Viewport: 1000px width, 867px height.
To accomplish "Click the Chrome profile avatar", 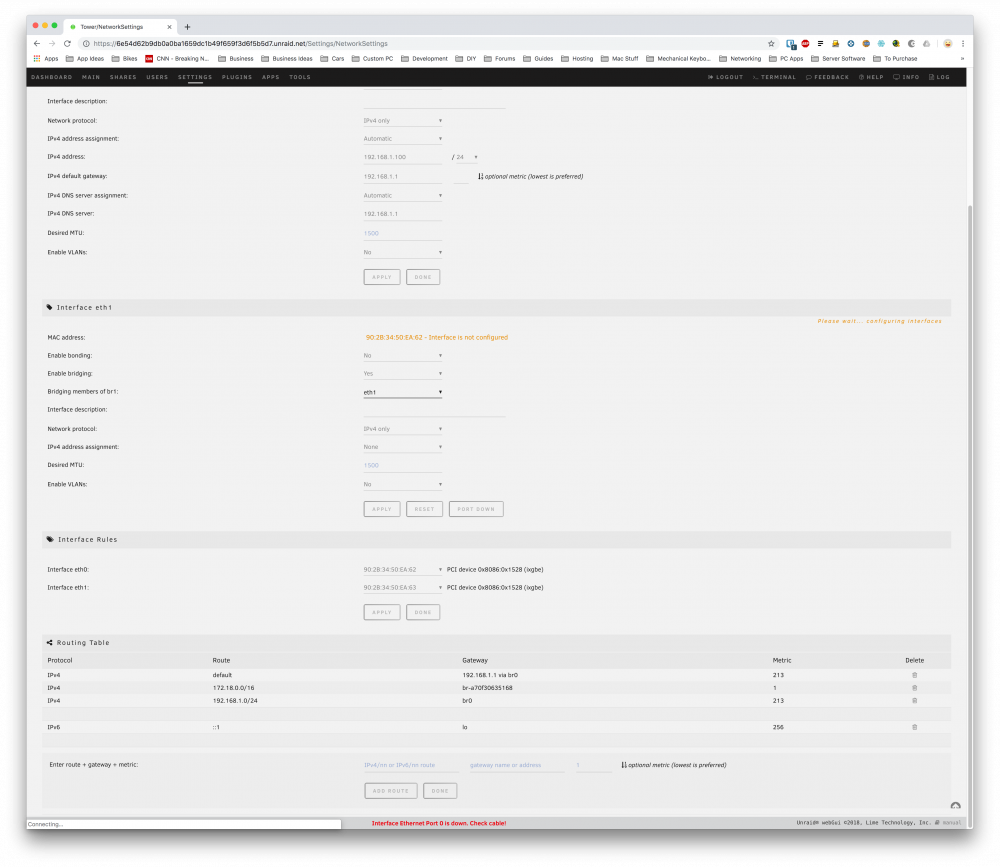I will pos(948,43).
